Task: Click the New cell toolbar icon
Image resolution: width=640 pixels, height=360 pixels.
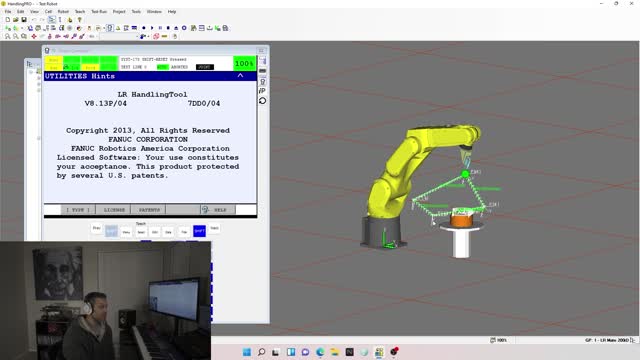Action: tap(7, 20)
